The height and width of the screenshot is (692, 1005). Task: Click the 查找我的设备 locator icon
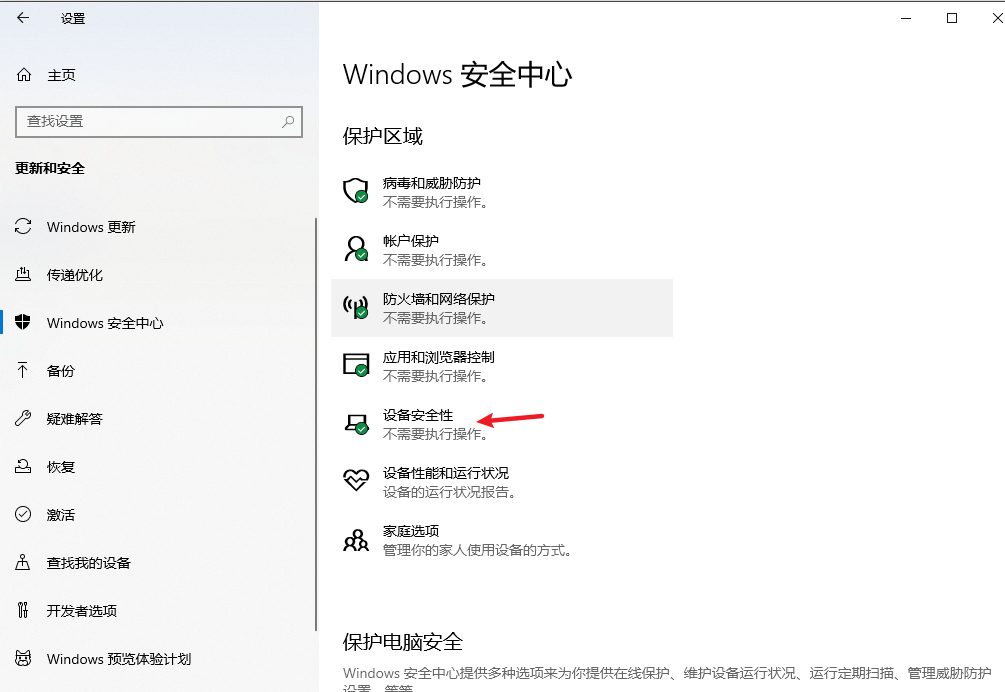[23, 563]
